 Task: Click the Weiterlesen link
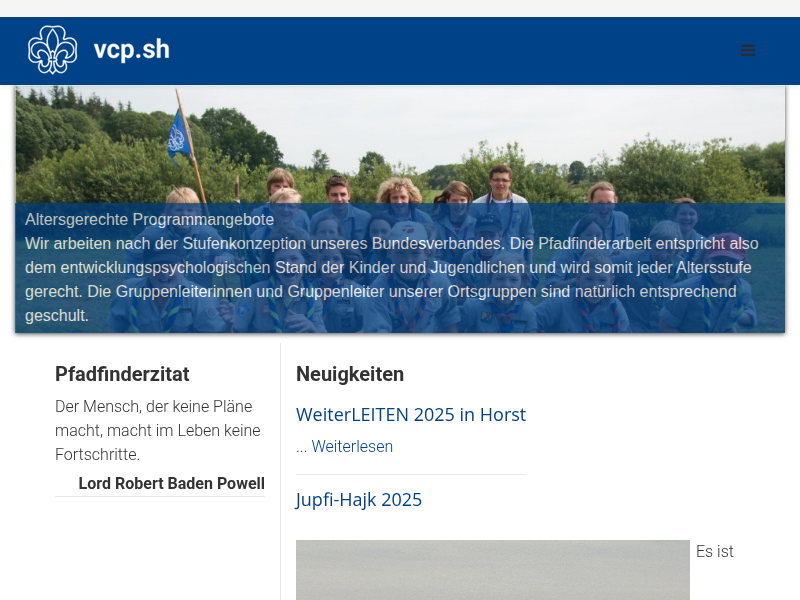tap(352, 447)
